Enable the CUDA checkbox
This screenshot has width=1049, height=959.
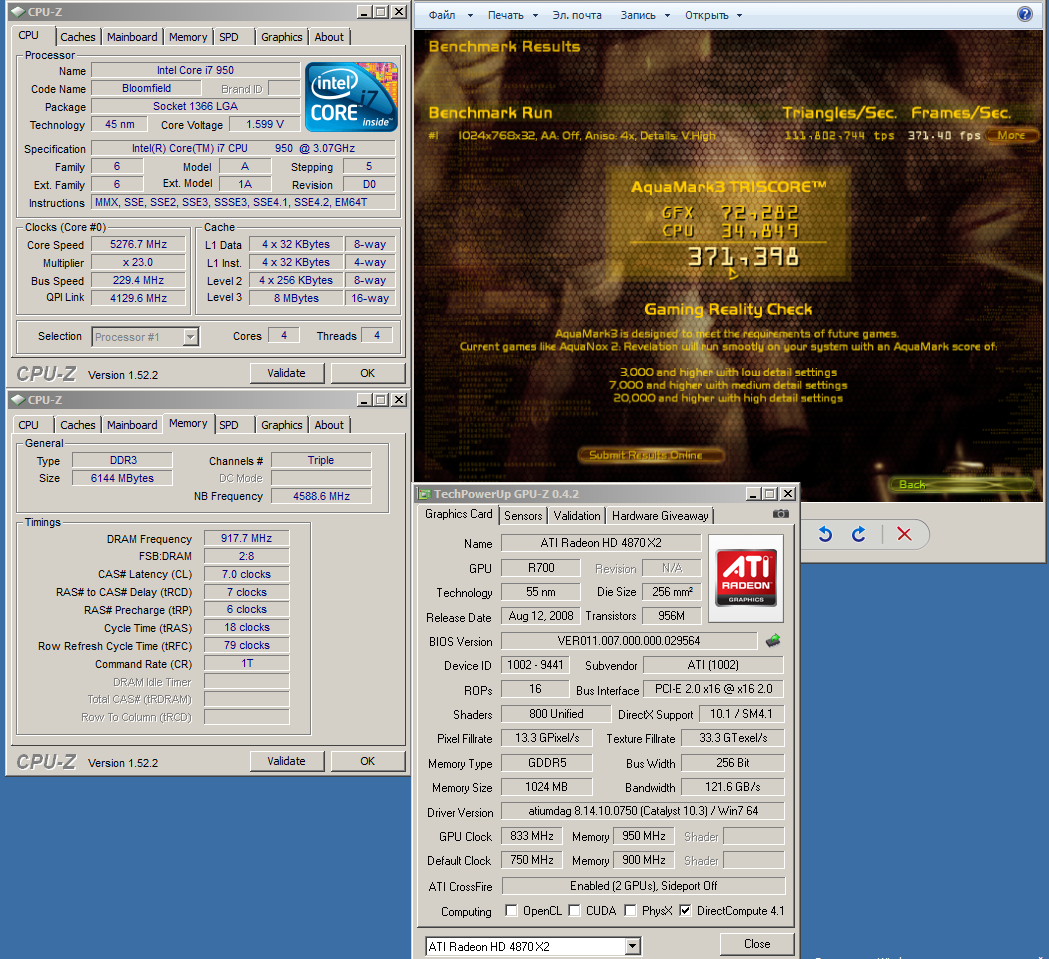point(574,910)
